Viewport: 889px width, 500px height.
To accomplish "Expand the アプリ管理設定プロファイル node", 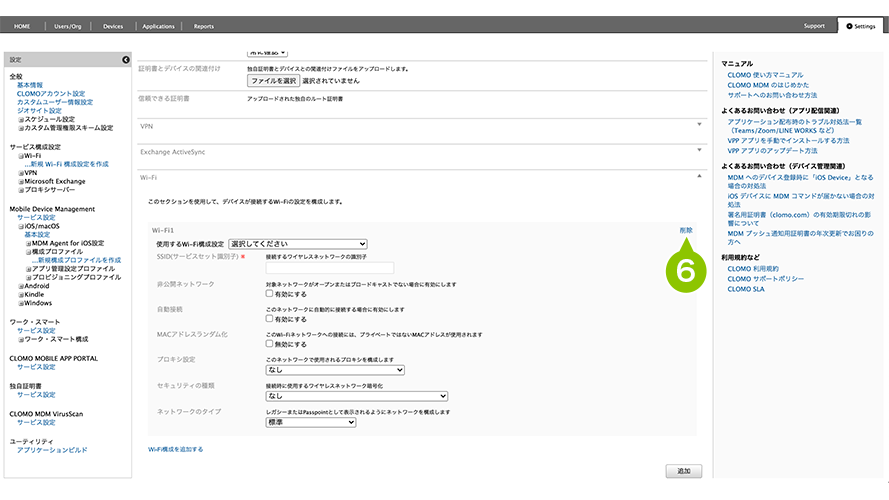I will click(x=28, y=269).
